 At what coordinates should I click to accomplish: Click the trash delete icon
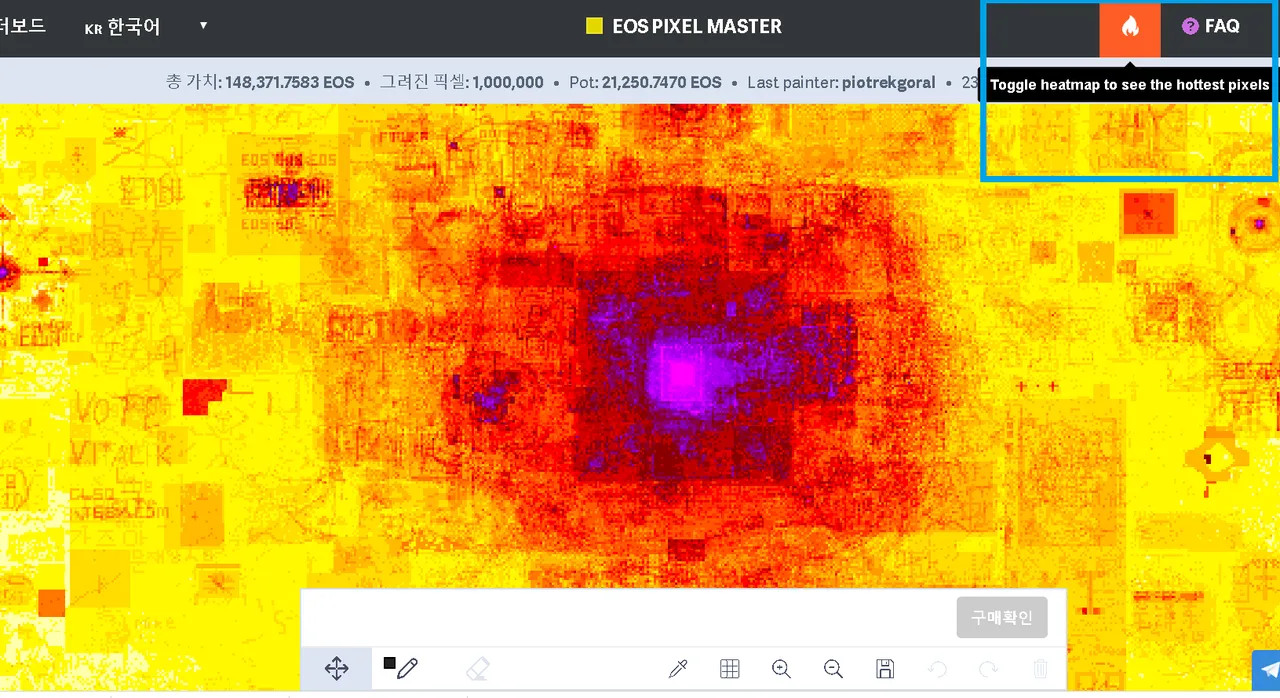pyautogui.click(x=1040, y=669)
